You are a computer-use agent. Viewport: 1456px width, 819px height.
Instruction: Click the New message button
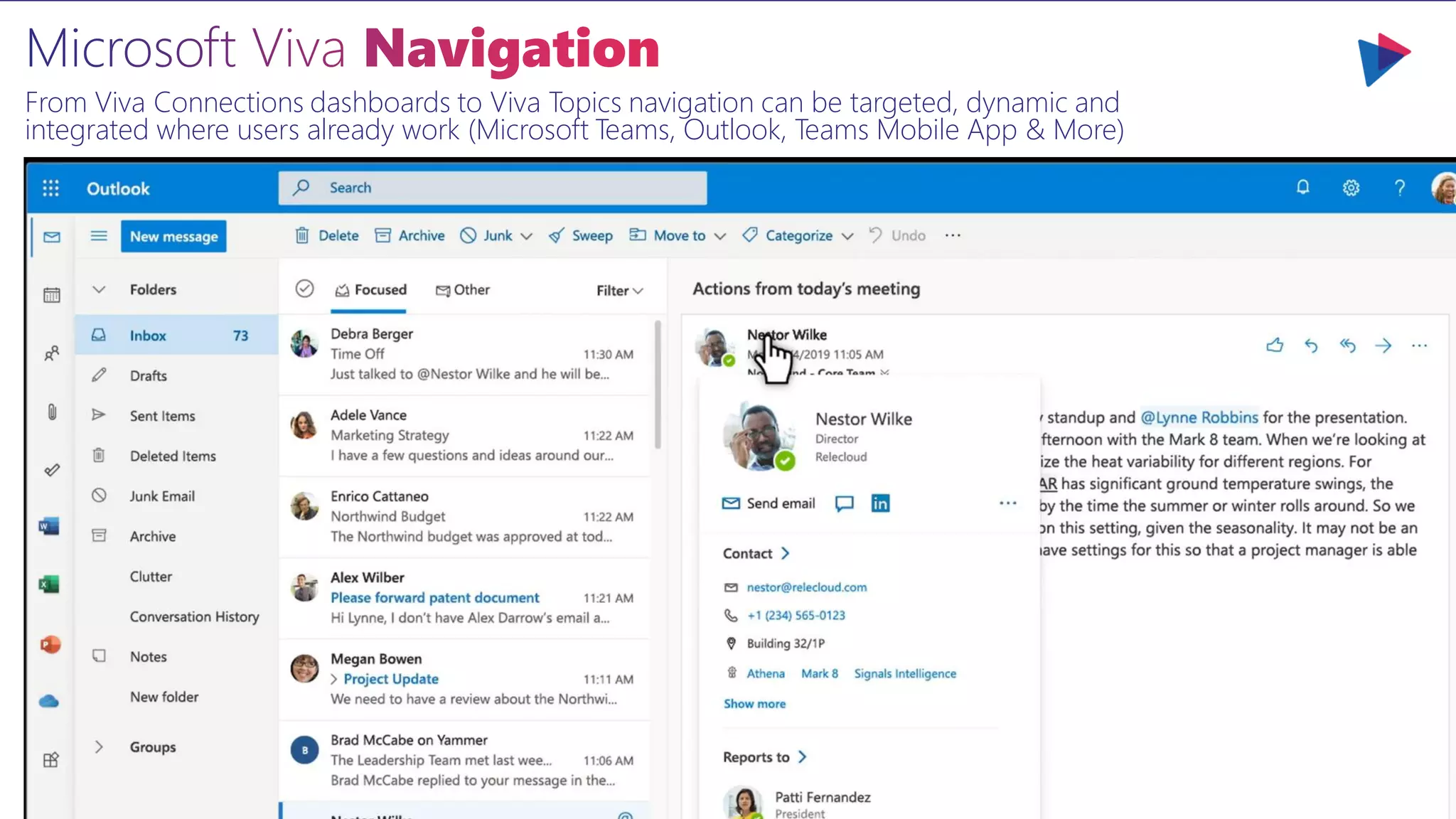[x=173, y=236]
